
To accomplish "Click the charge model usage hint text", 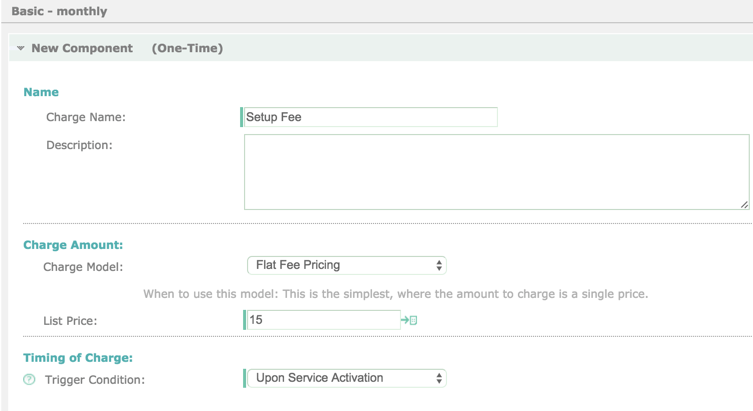I will 396,294.
